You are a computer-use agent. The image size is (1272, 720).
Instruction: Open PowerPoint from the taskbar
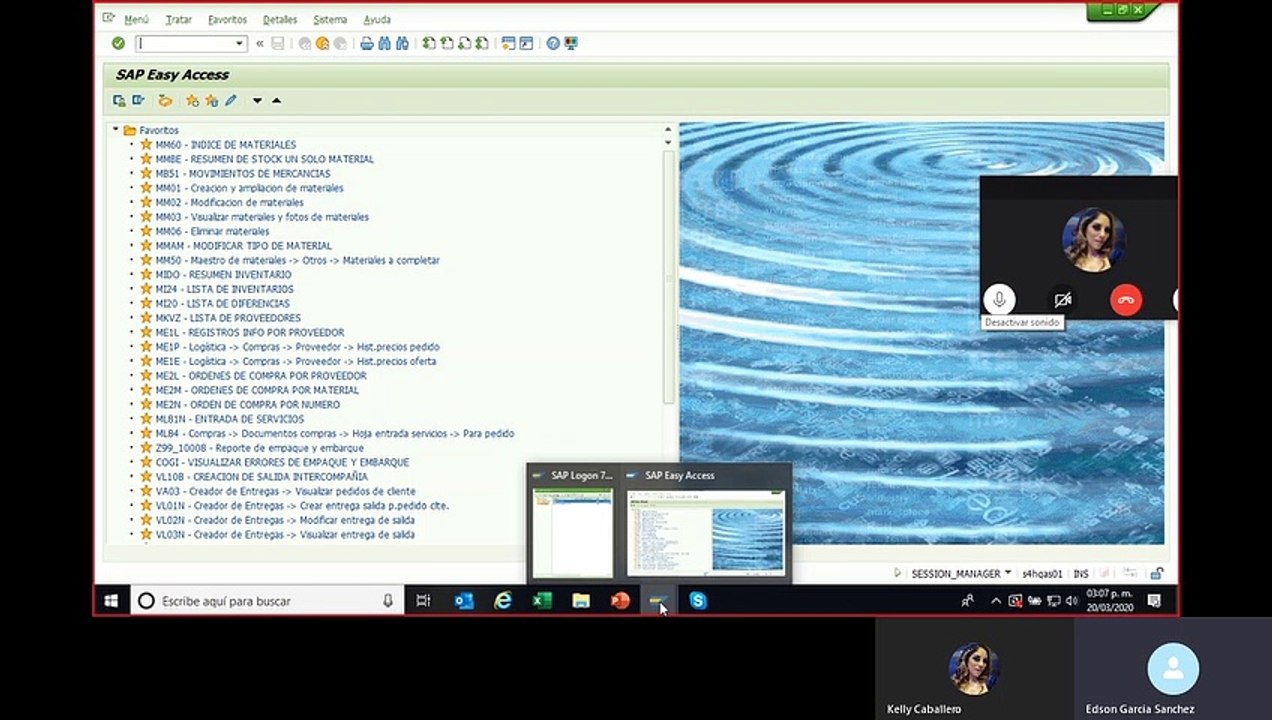[620, 601]
